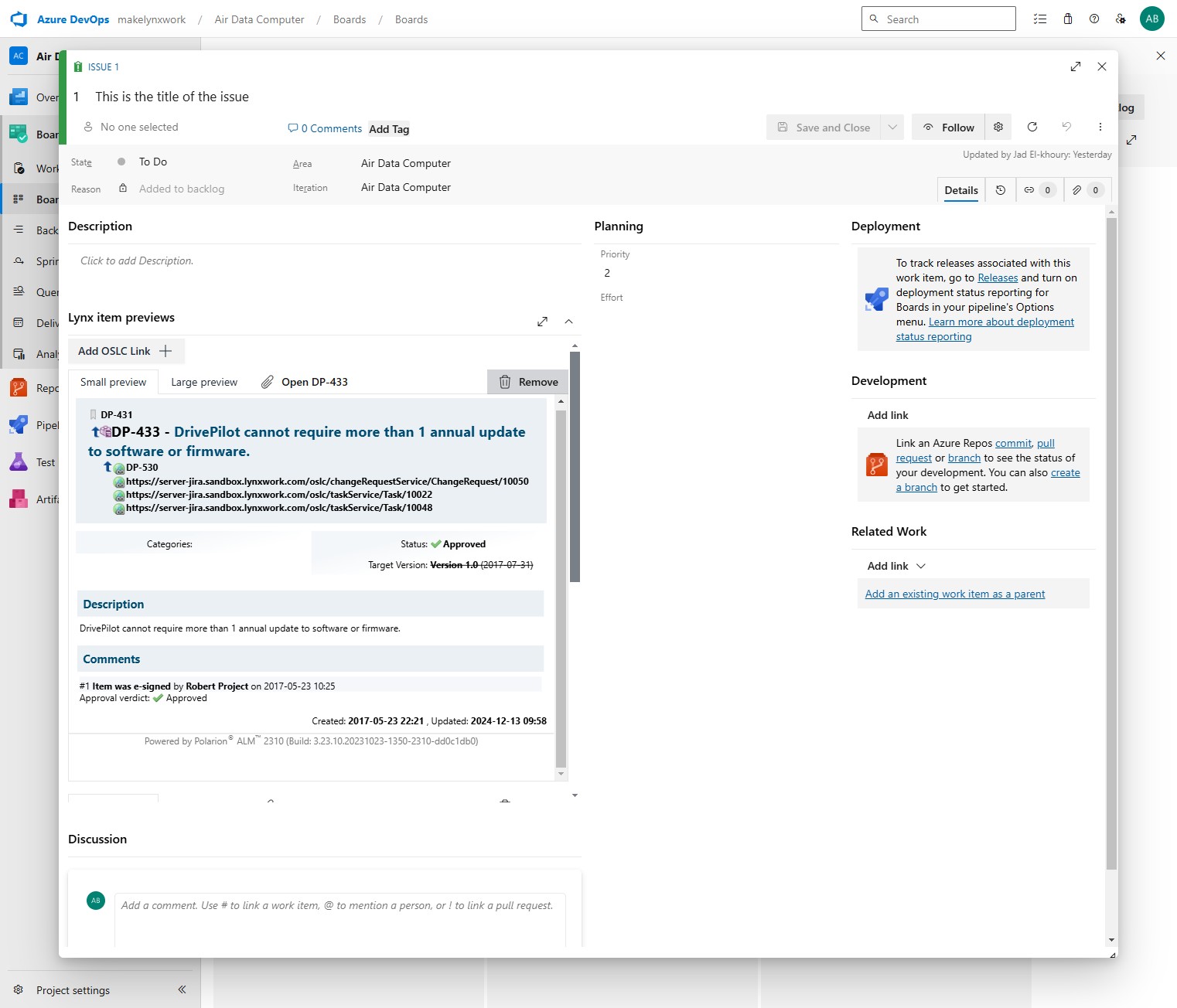
Task: Remove the OSLC link preview
Action: point(528,382)
